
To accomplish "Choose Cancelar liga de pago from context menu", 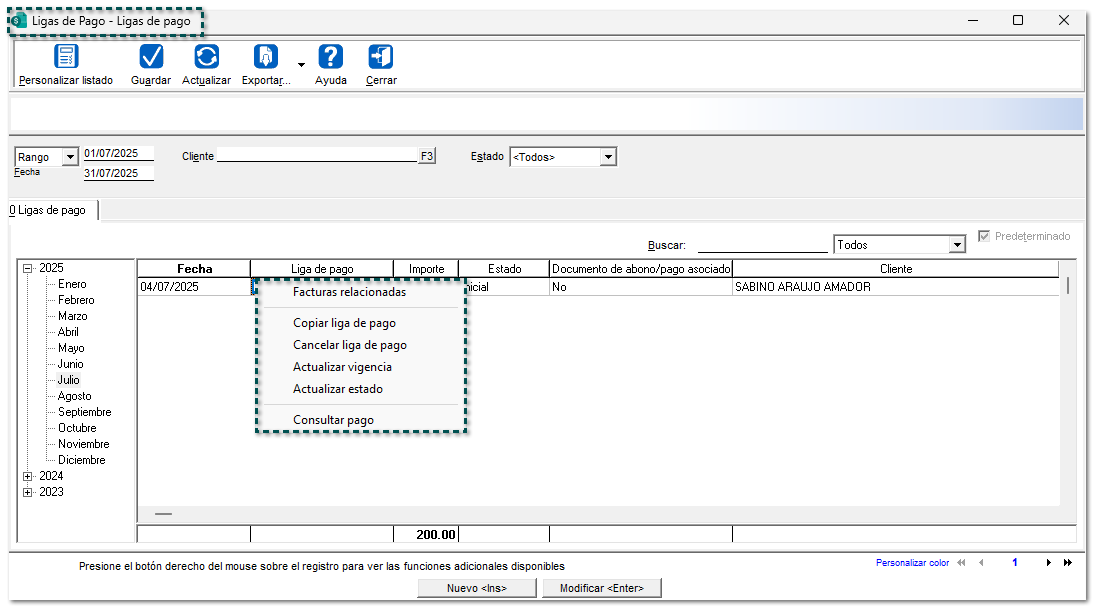I will point(349,345).
